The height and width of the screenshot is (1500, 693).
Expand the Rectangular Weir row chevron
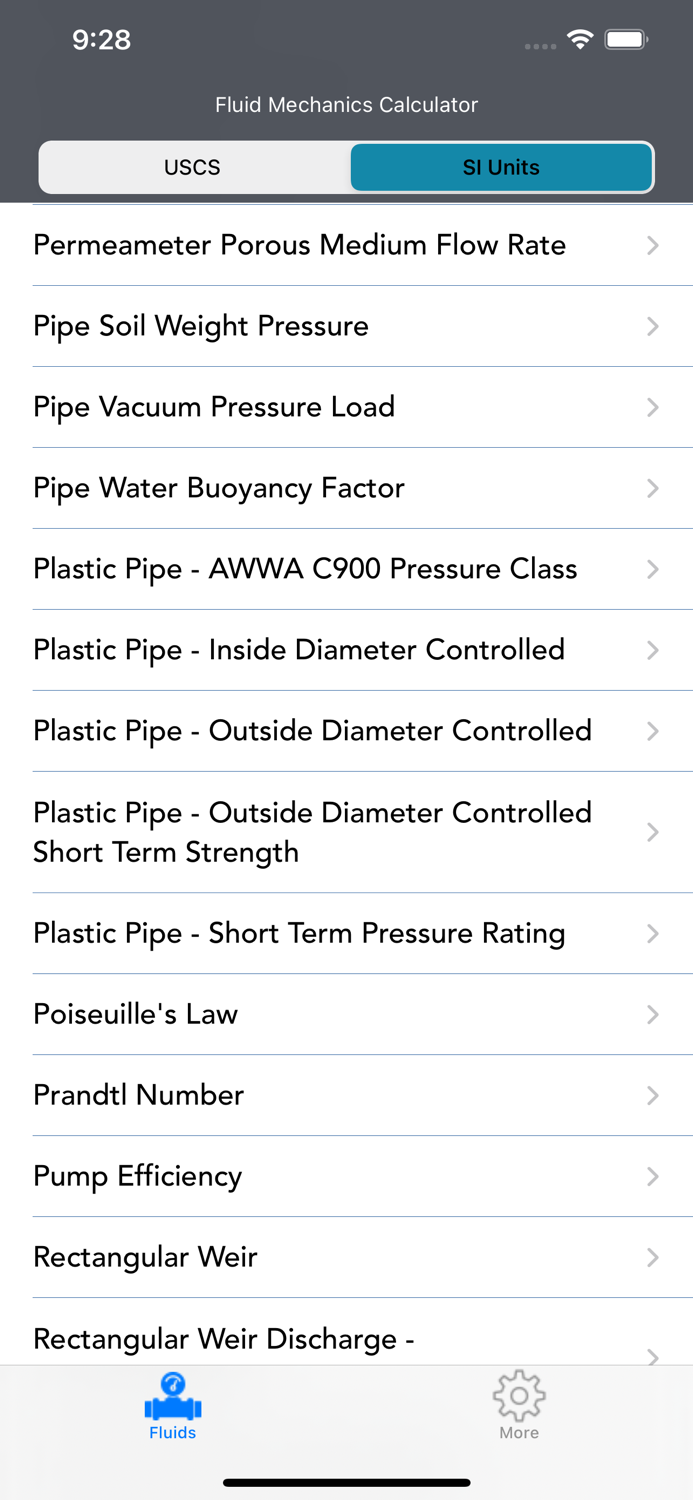[x=653, y=1257]
